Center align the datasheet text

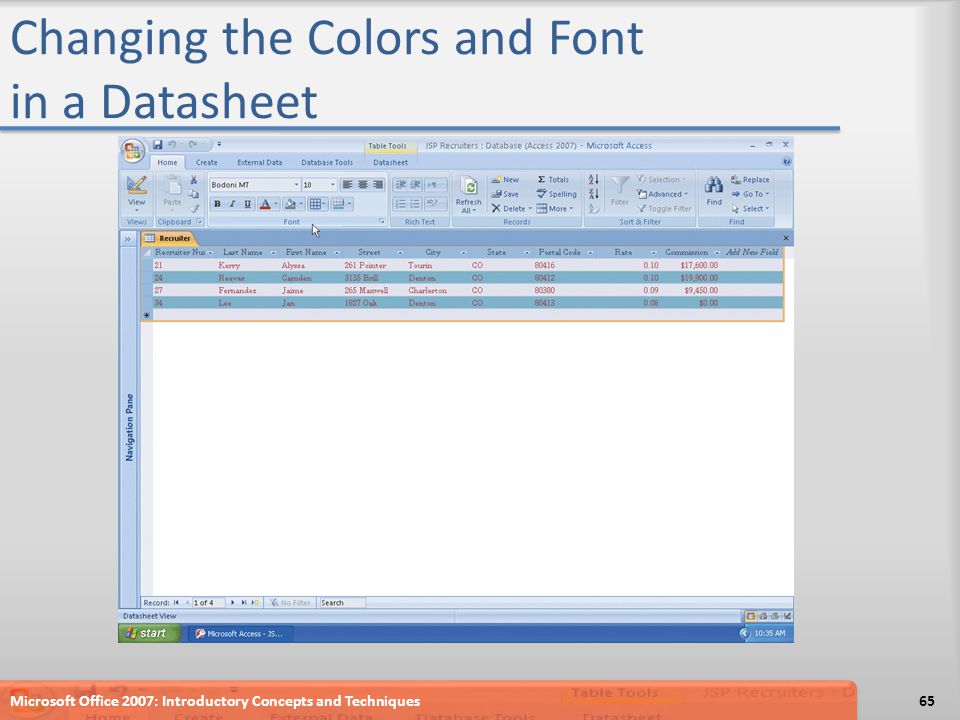363,184
